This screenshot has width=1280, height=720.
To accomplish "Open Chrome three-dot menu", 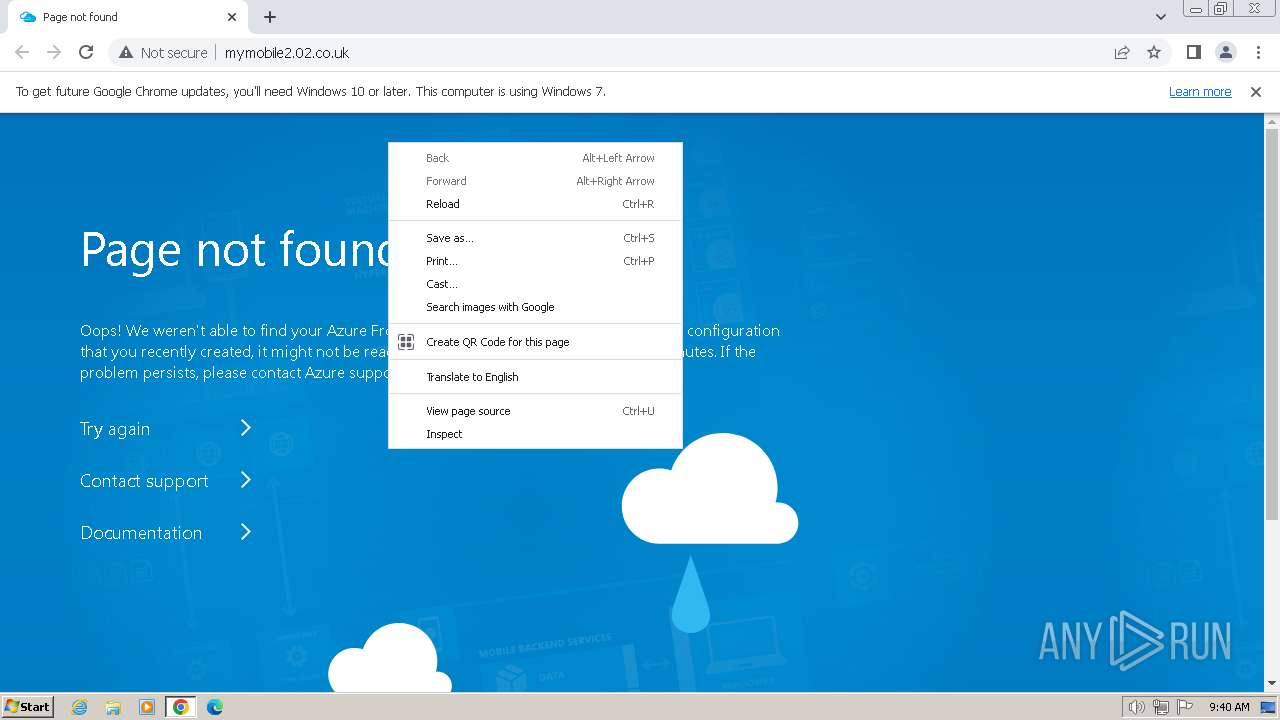I will [x=1258, y=52].
